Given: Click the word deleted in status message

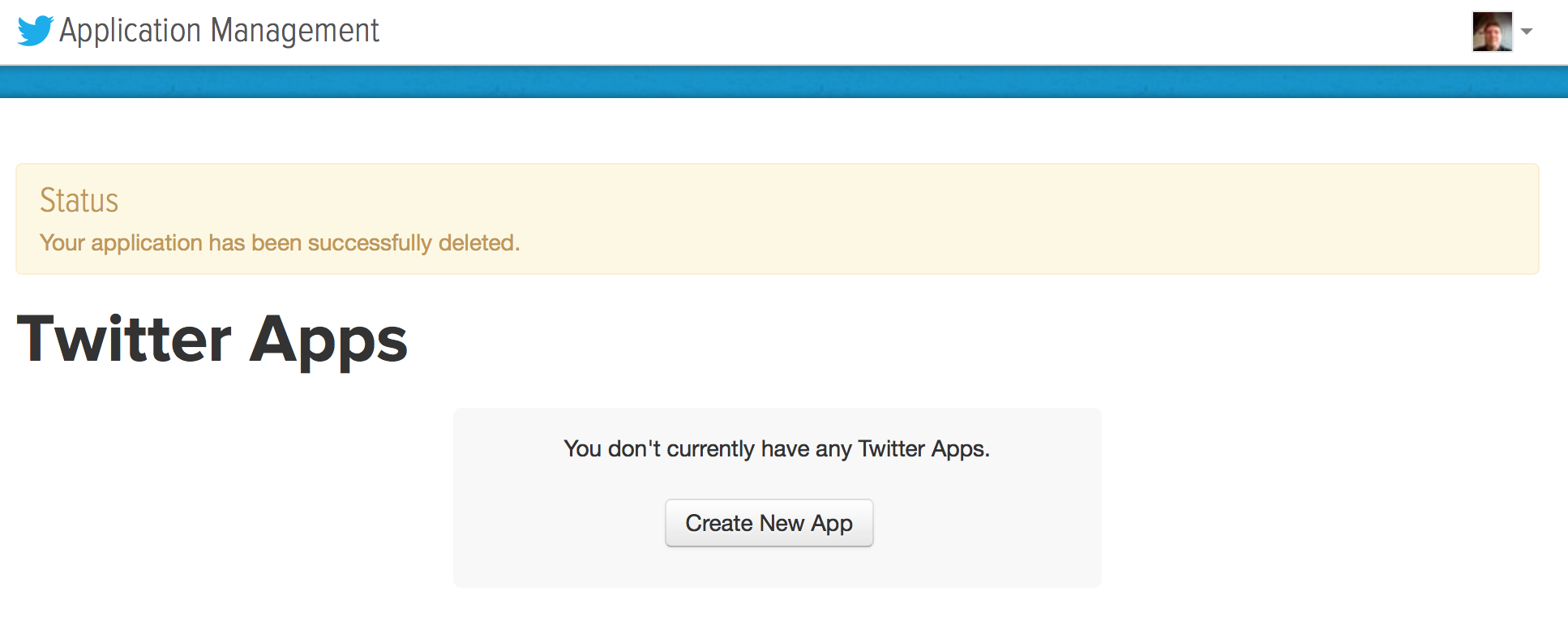Looking at the screenshot, I should click(x=478, y=242).
